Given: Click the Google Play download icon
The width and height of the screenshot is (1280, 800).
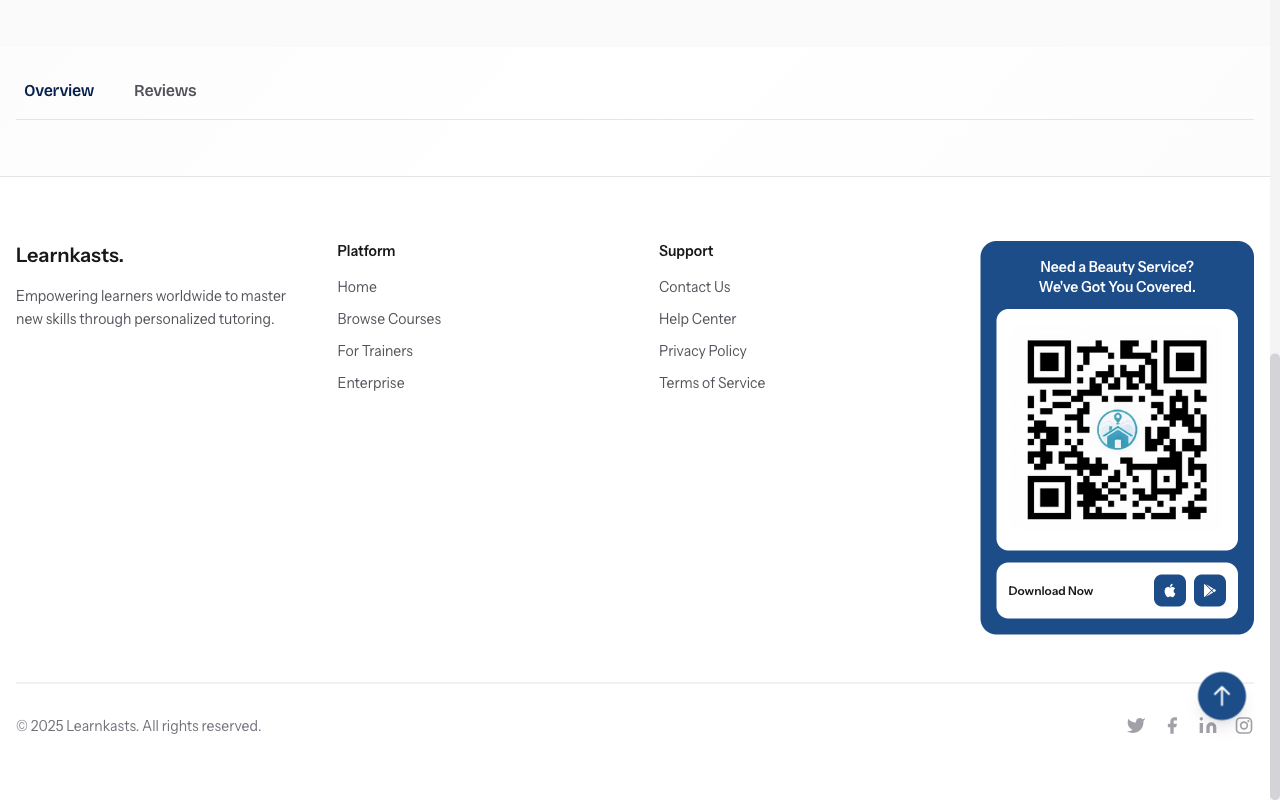Looking at the screenshot, I should click(1210, 590).
